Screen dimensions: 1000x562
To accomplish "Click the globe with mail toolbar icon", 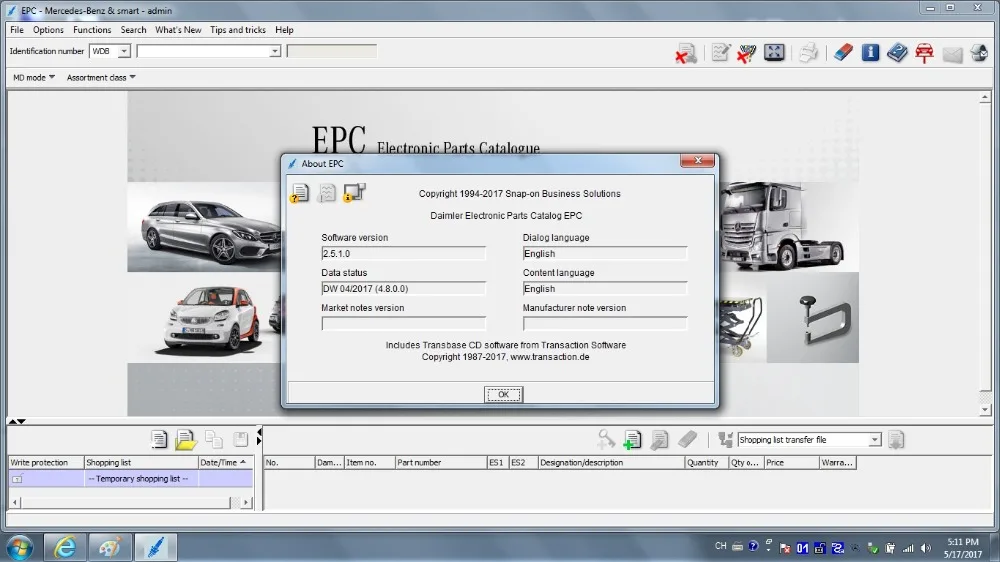I will pos(979,52).
